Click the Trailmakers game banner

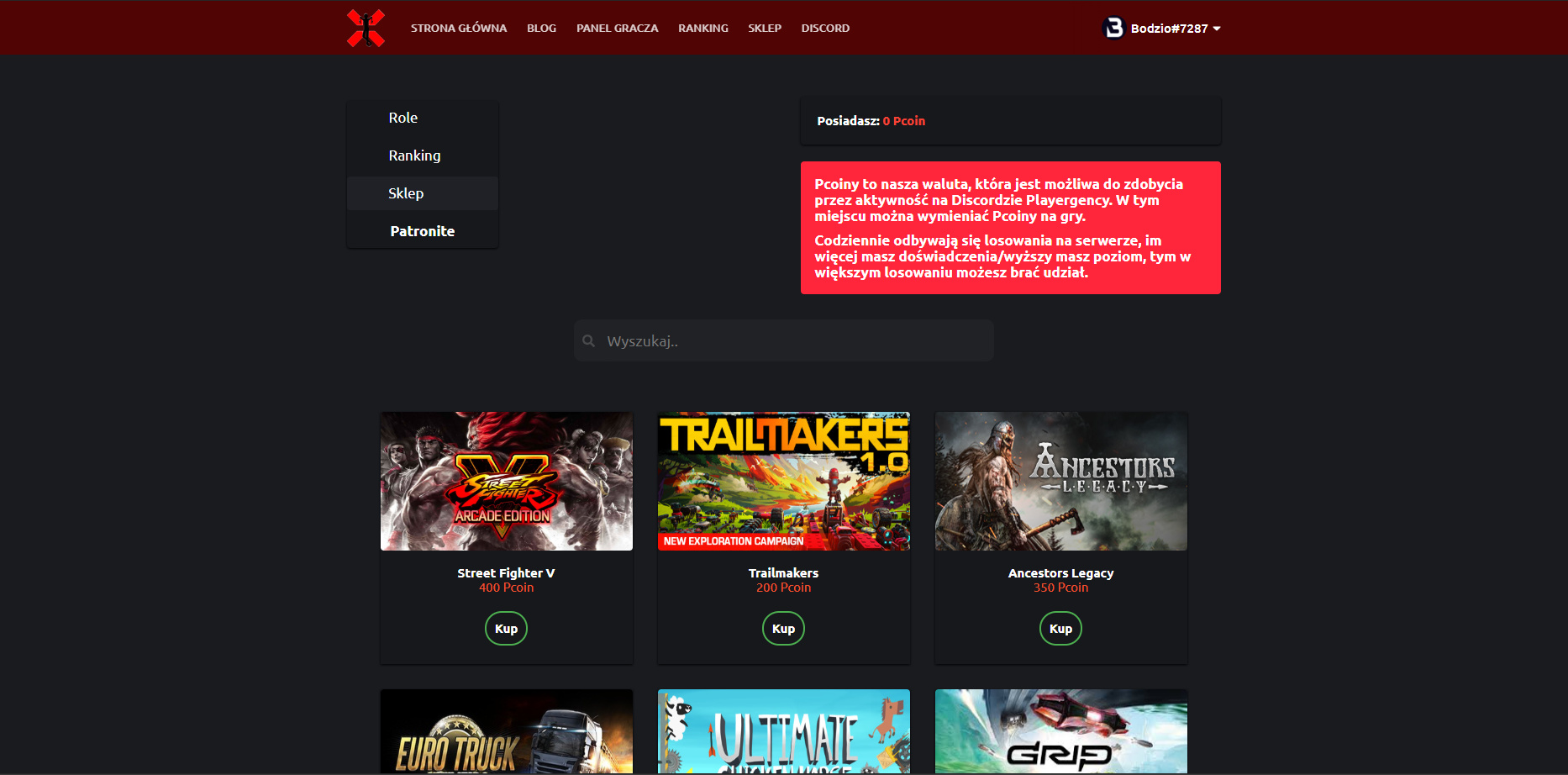click(783, 481)
